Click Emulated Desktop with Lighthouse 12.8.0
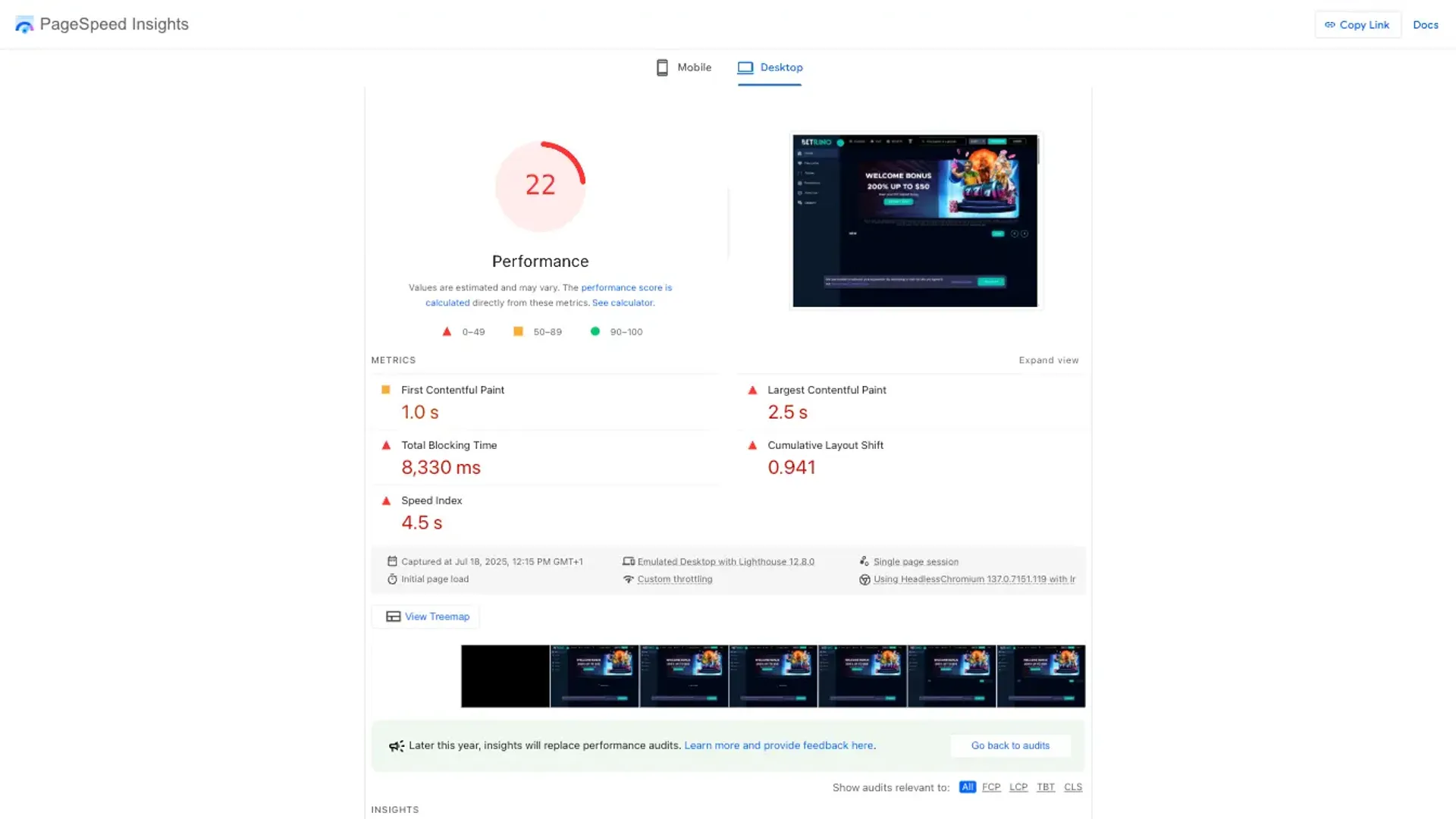This screenshot has width=1456, height=819. (x=726, y=562)
